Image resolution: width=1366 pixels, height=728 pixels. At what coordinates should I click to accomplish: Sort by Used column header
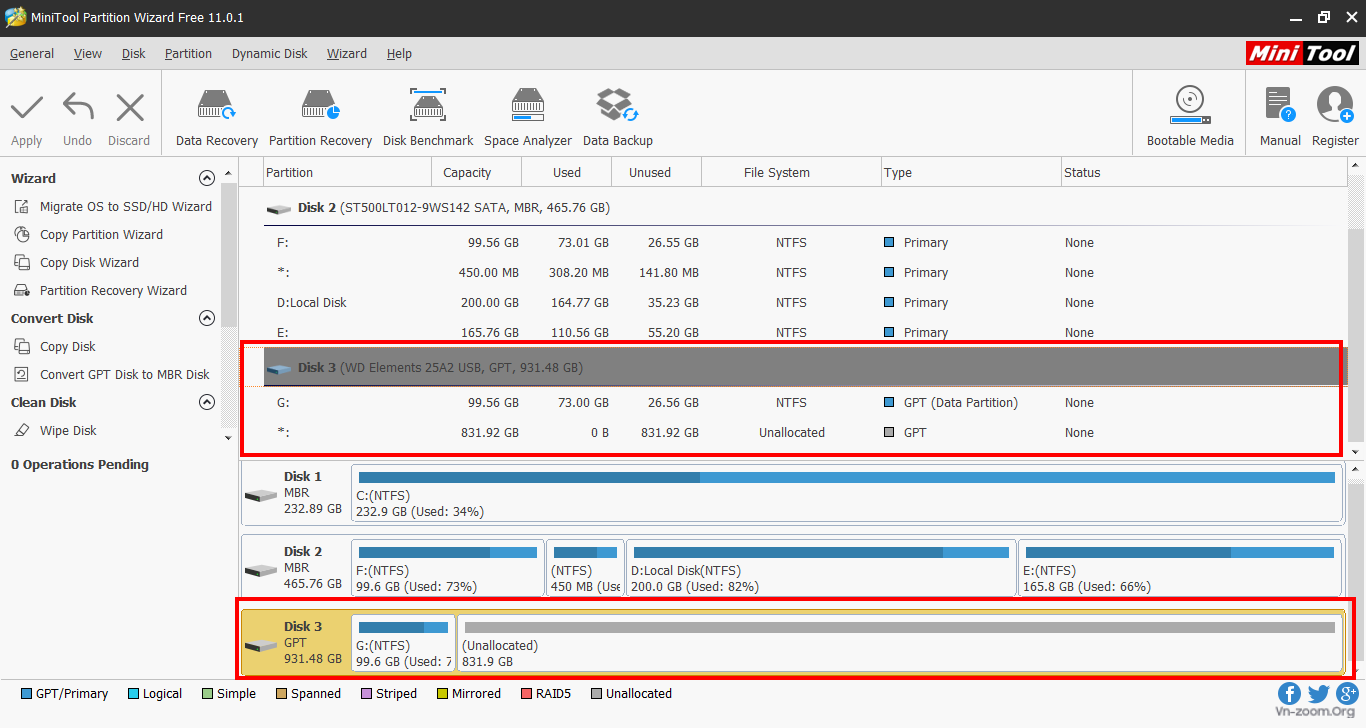pos(567,172)
